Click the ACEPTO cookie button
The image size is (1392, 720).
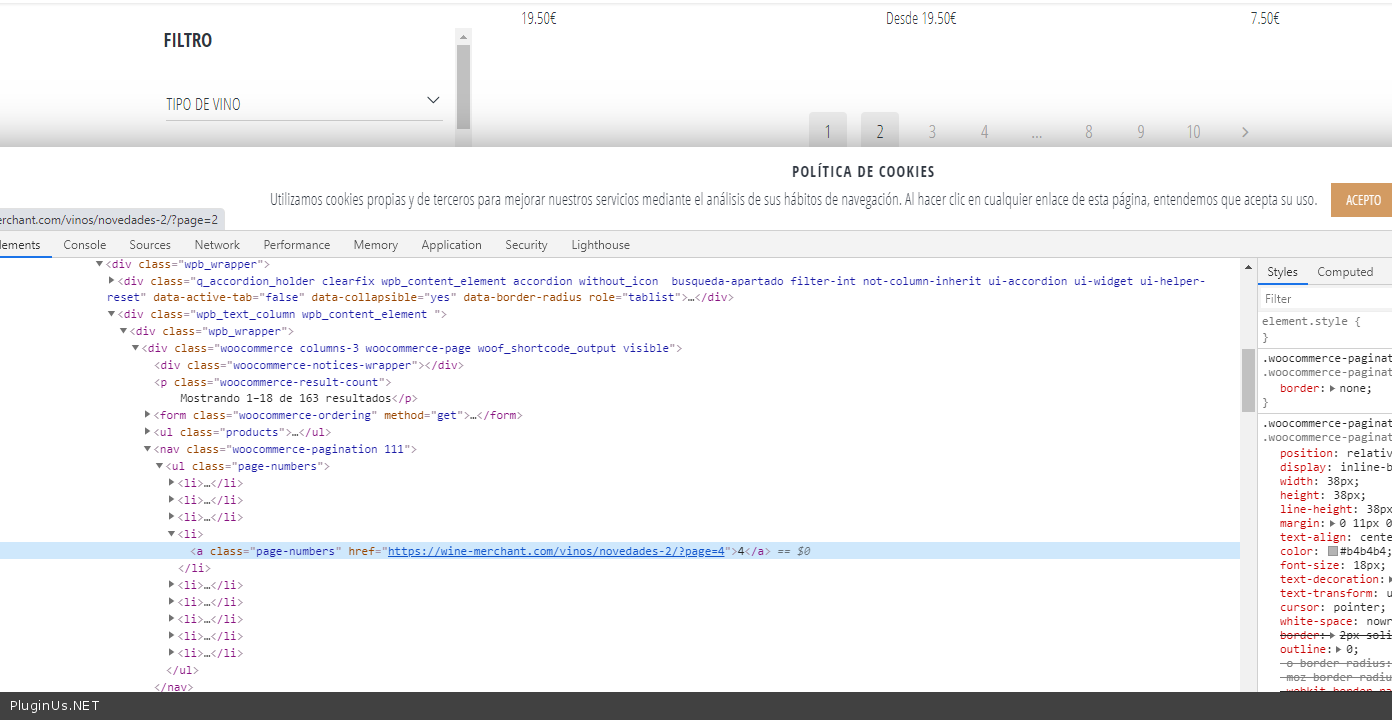tap(1362, 200)
